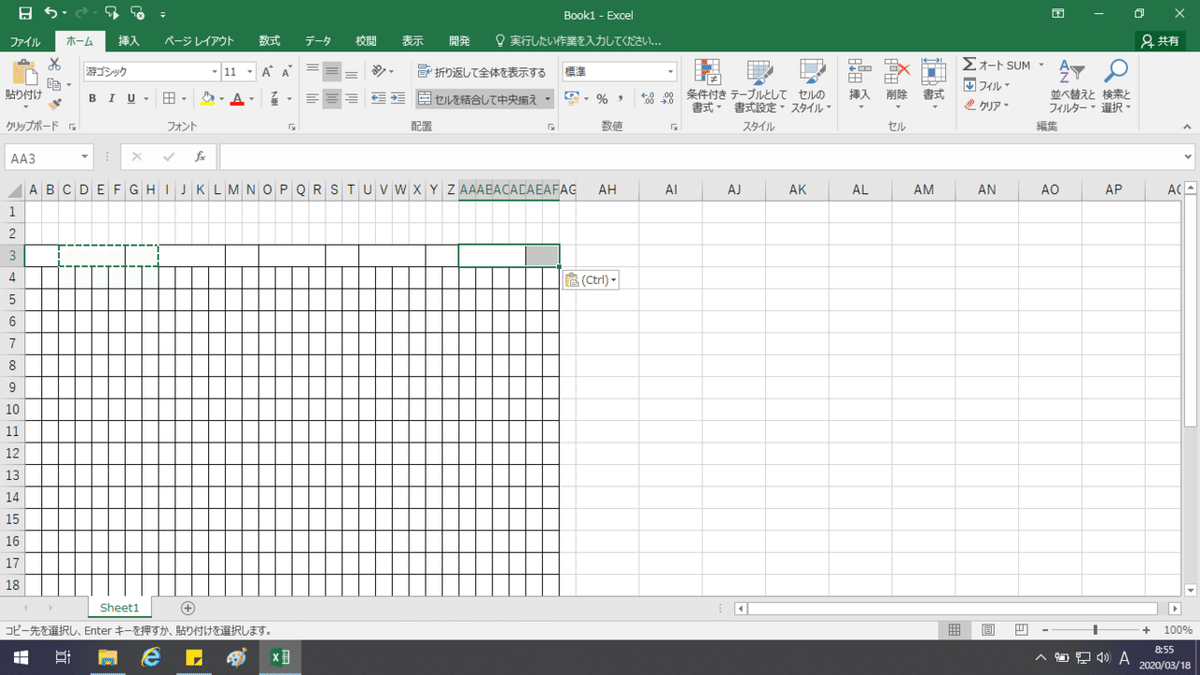Image resolution: width=1200 pixels, height=675 pixels.
Task: Toggle italic formatting
Action: point(112,98)
